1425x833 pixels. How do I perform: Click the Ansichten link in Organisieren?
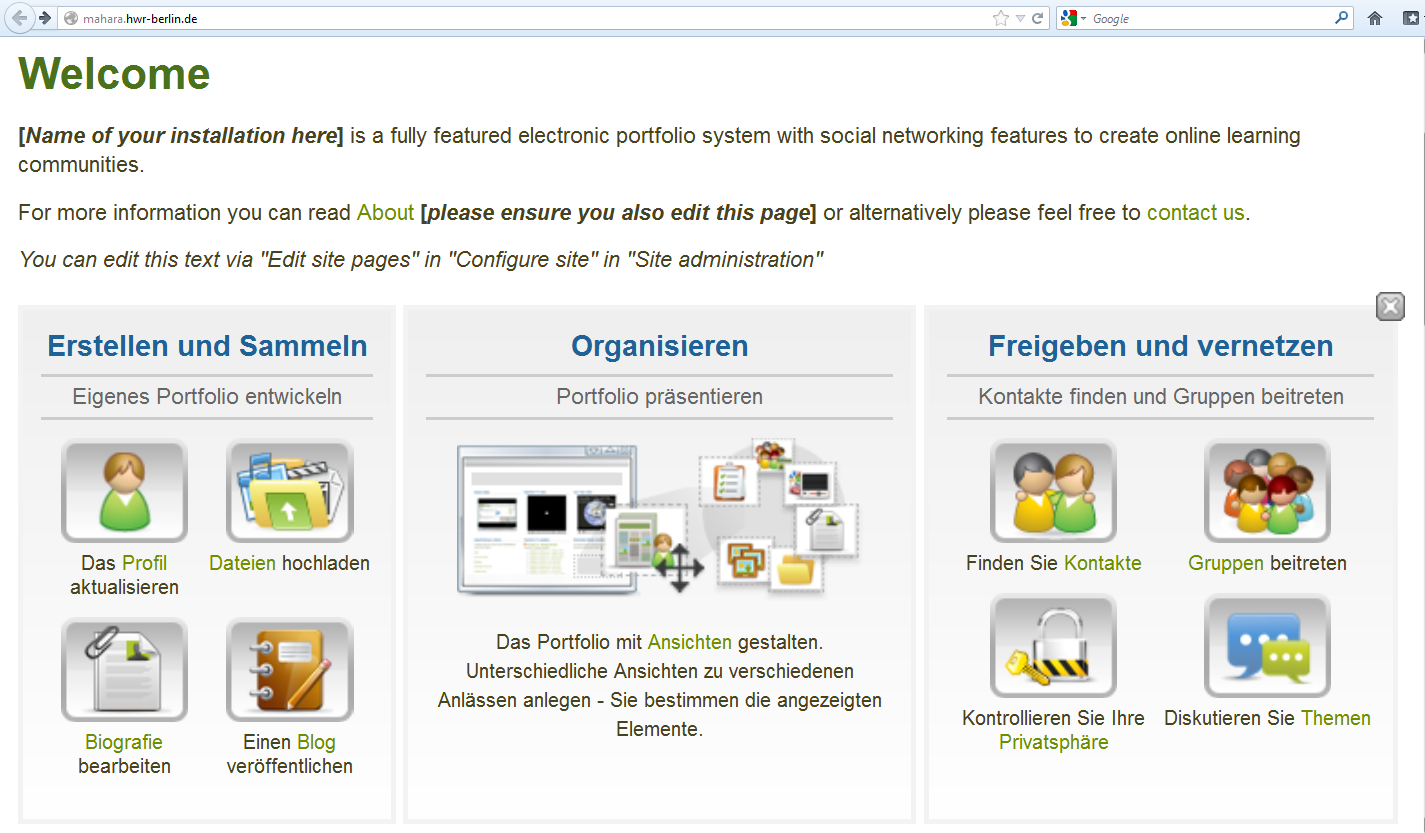click(x=689, y=642)
